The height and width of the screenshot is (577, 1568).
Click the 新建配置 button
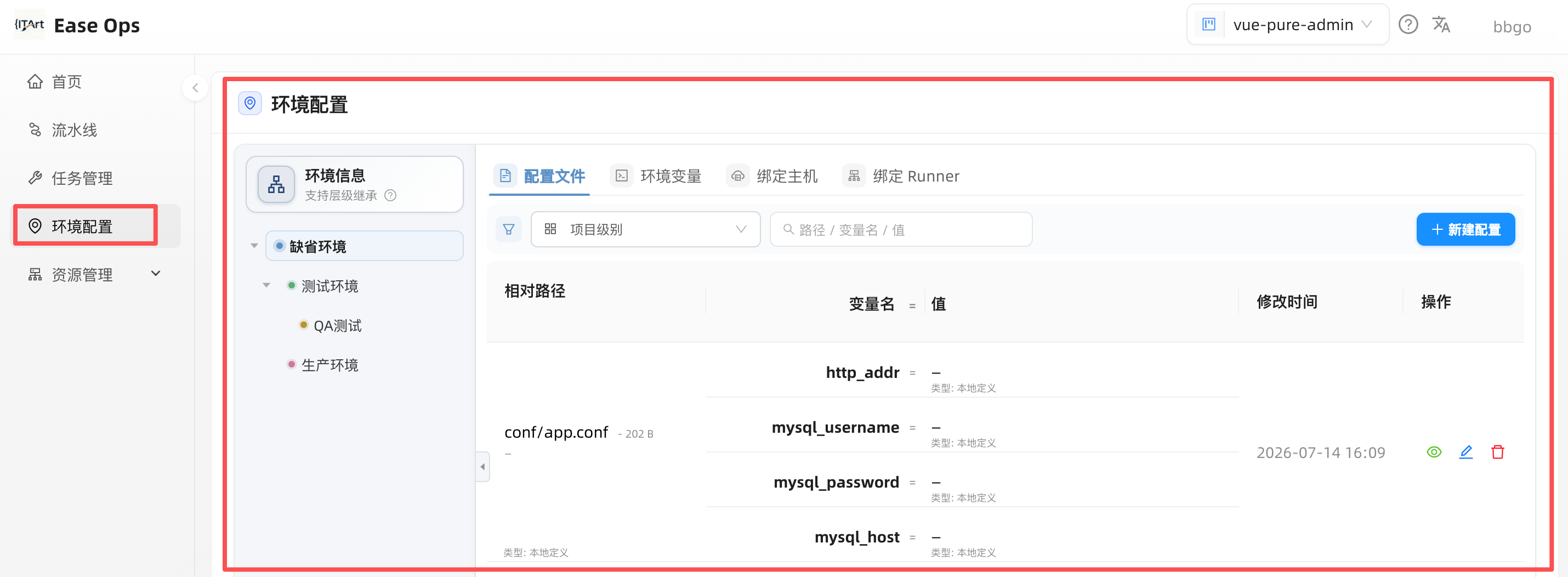tap(1465, 229)
